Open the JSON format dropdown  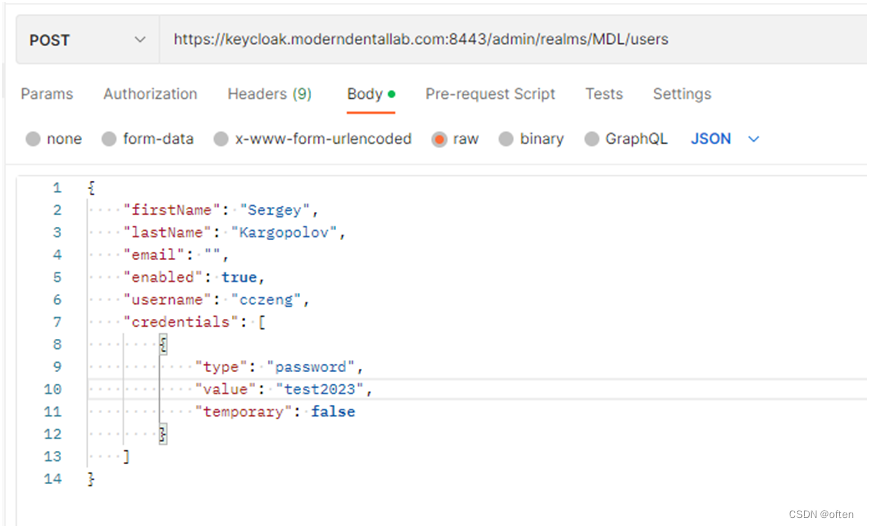724,139
